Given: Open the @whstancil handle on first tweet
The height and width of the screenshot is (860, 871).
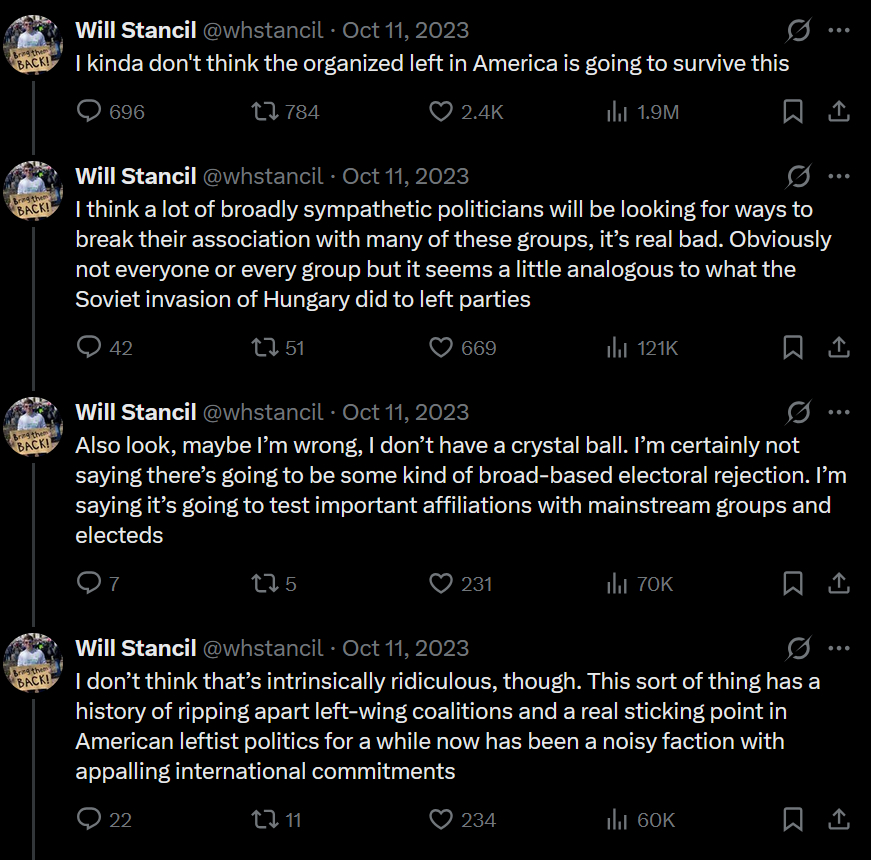Looking at the screenshot, I should [263, 31].
